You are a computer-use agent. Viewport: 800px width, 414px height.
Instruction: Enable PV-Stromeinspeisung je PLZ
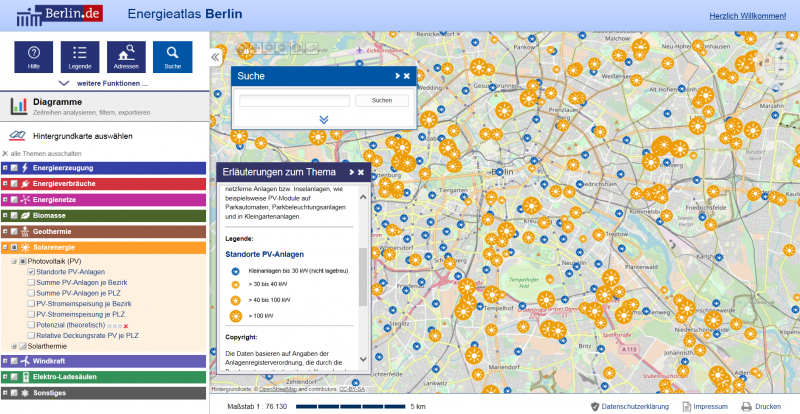click(31, 314)
